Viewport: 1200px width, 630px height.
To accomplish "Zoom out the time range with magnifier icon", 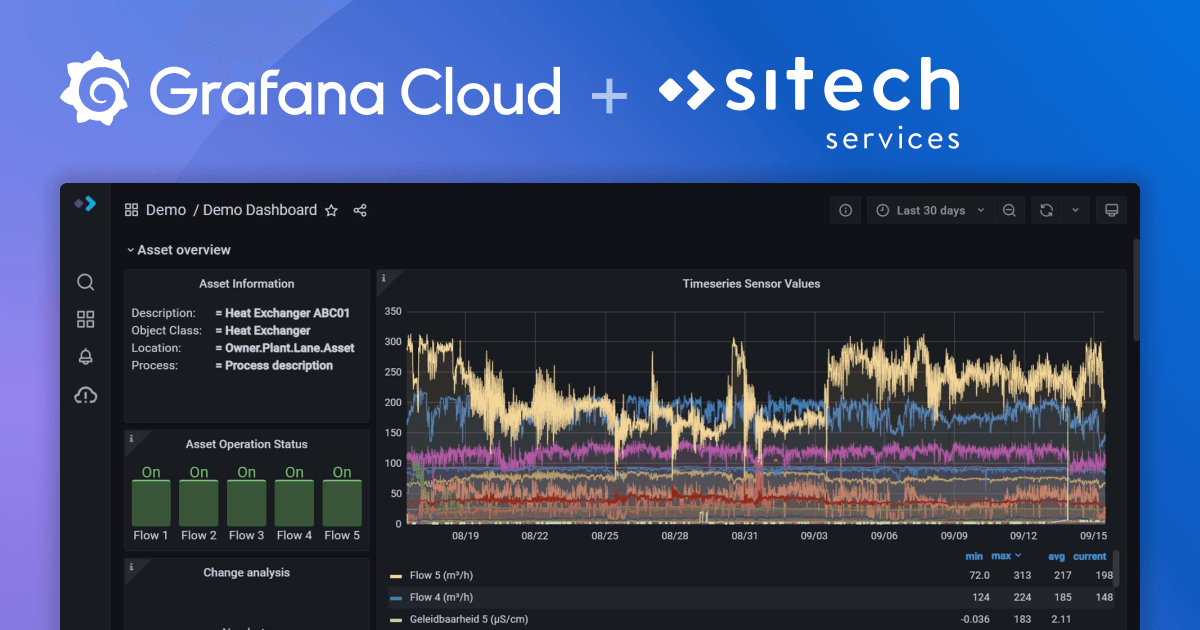I will [1009, 210].
